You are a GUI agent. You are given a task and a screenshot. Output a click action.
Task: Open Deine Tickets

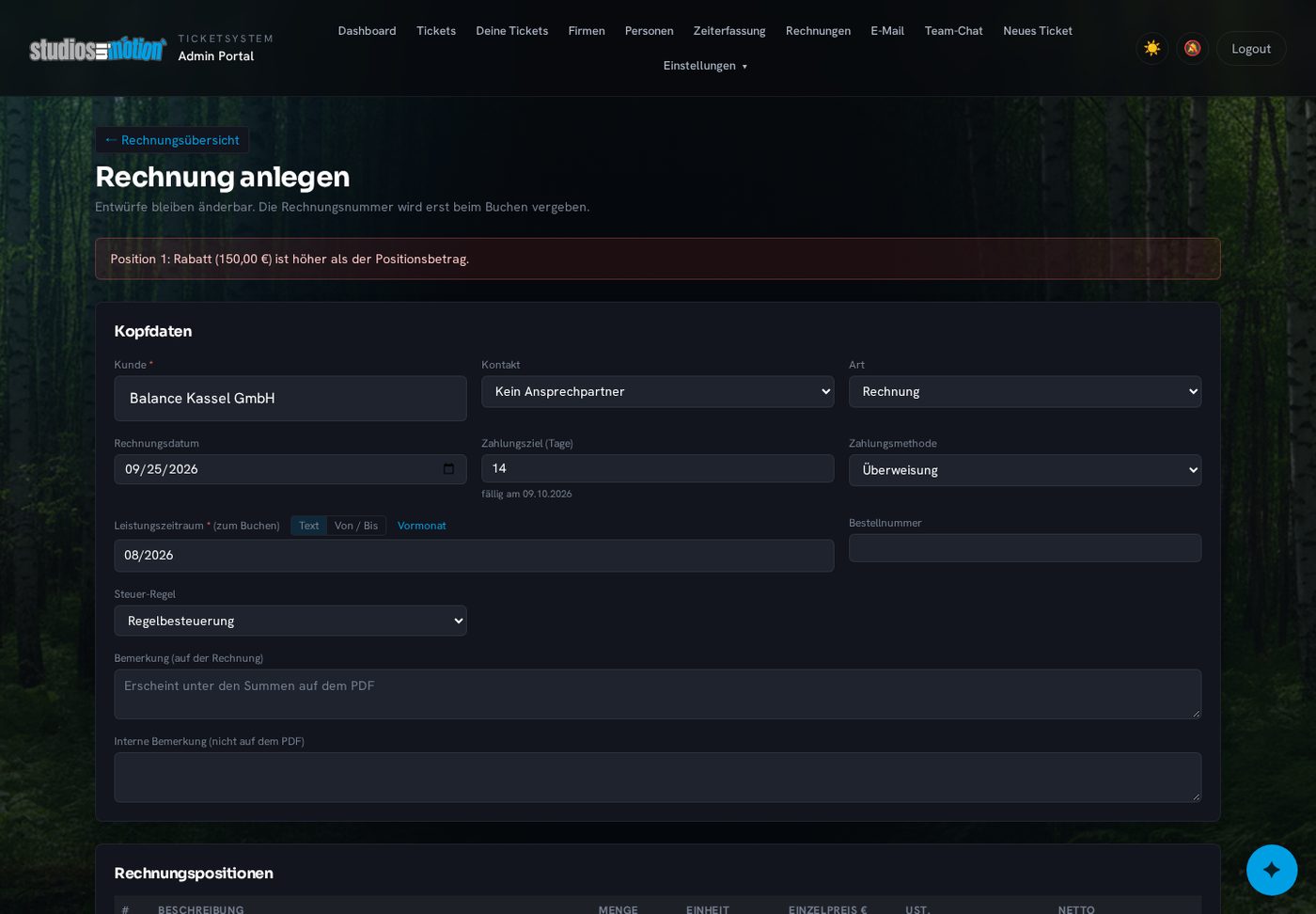point(512,31)
